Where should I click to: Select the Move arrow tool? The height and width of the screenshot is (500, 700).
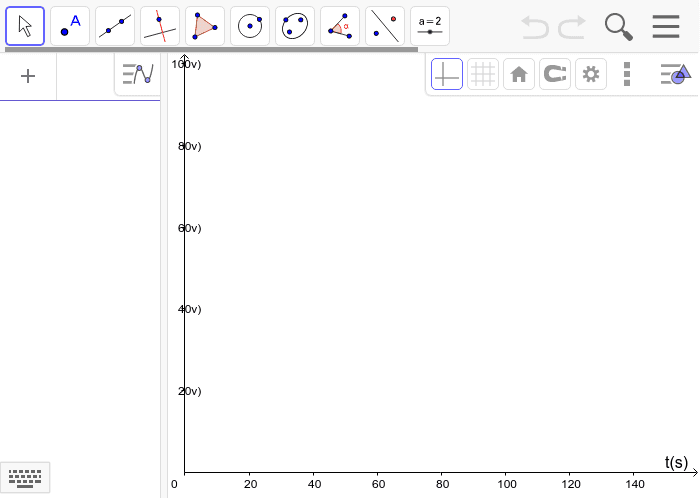pos(25,26)
